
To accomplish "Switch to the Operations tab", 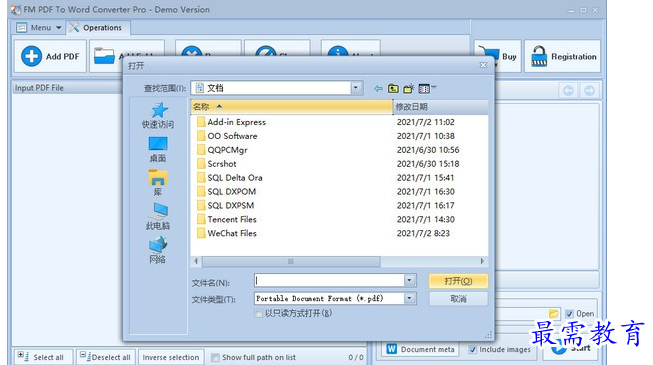I will (97, 28).
